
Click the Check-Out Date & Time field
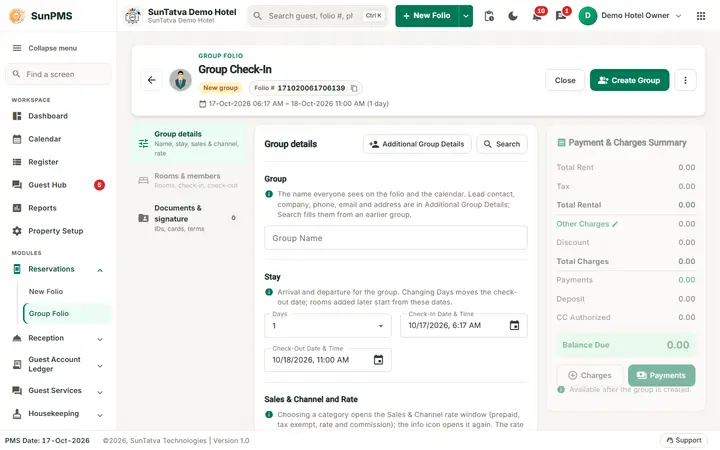(x=328, y=360)
